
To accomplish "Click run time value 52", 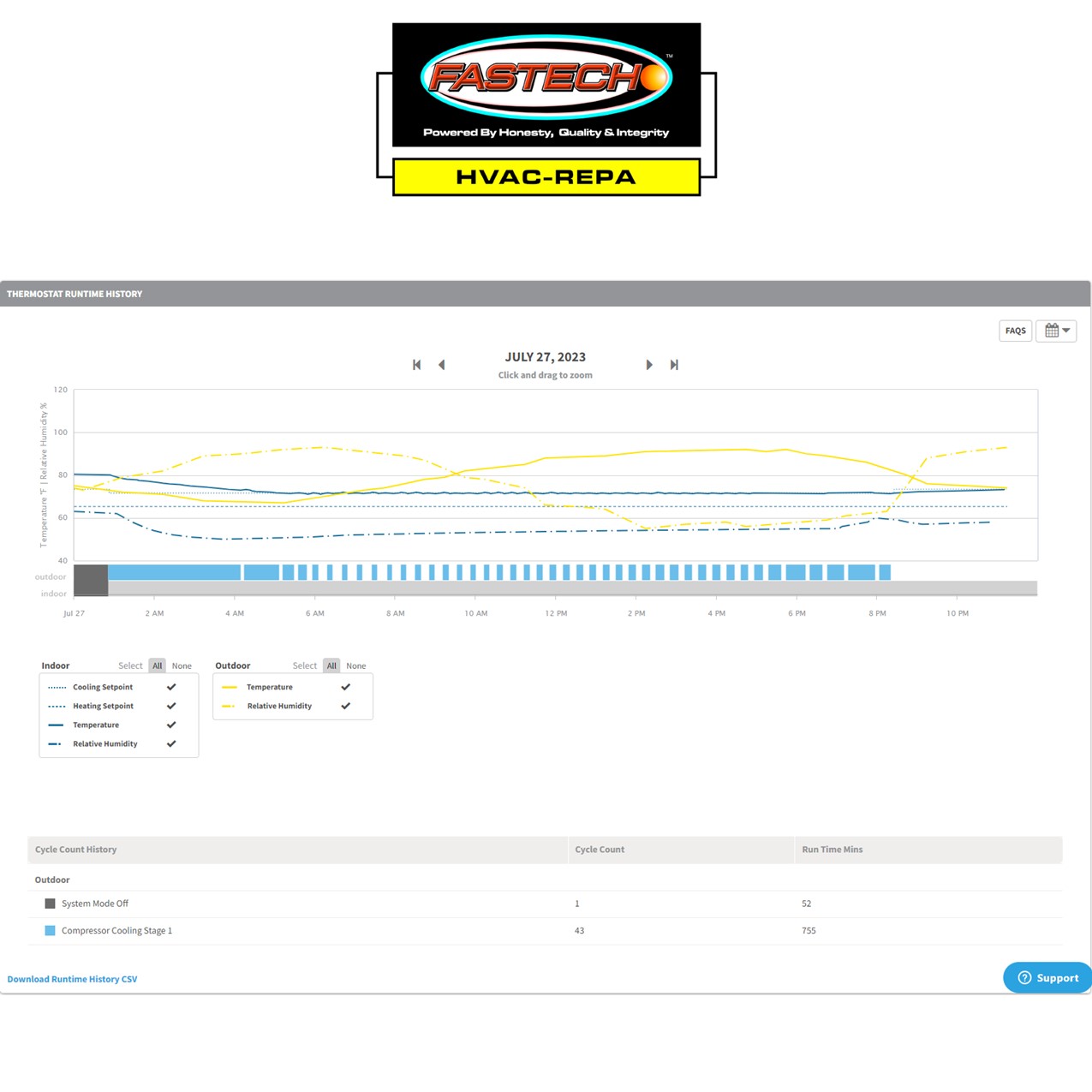I will (806, 904).
